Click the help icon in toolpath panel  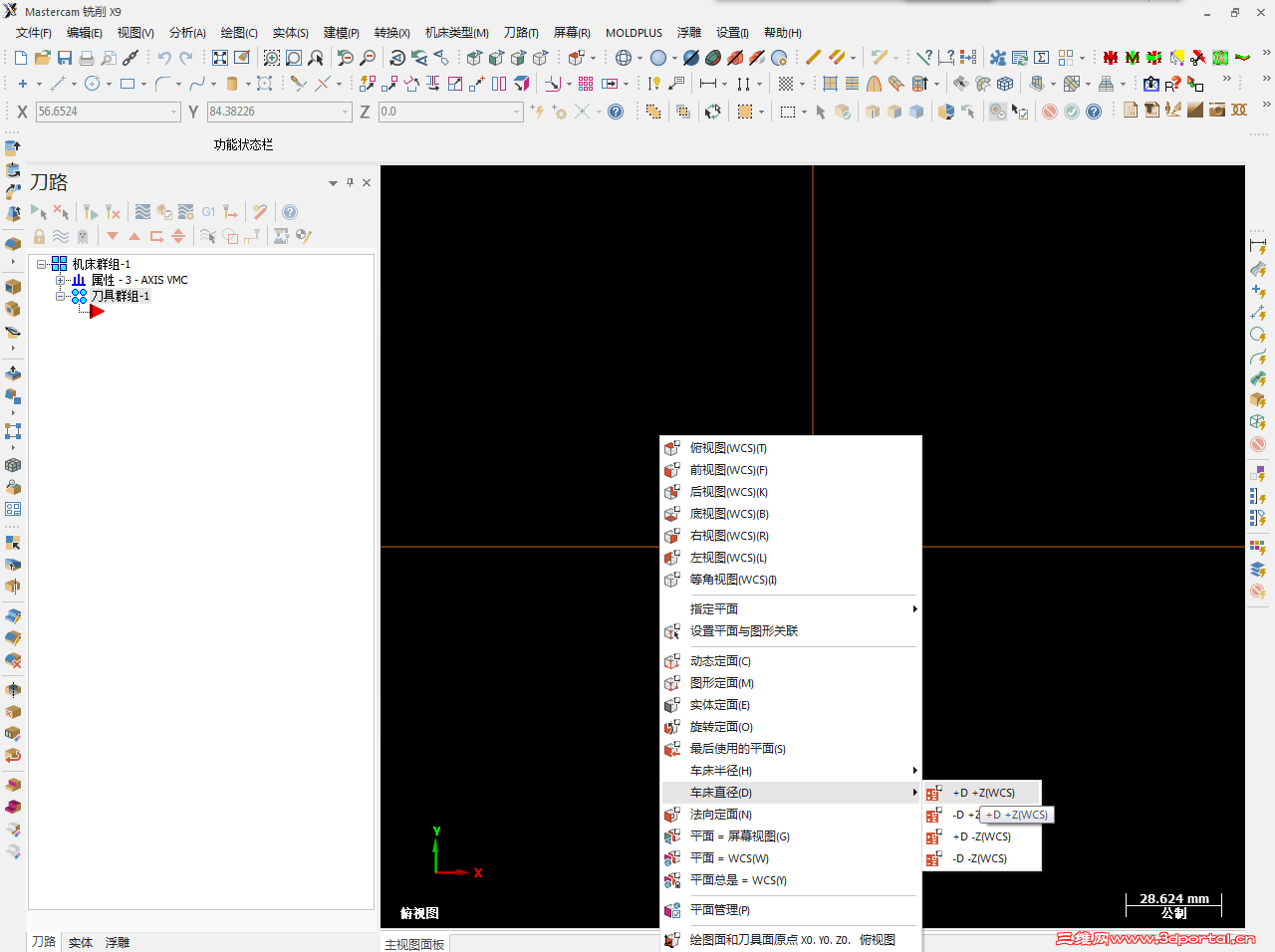pyautogui.click(x=290, y=212)
